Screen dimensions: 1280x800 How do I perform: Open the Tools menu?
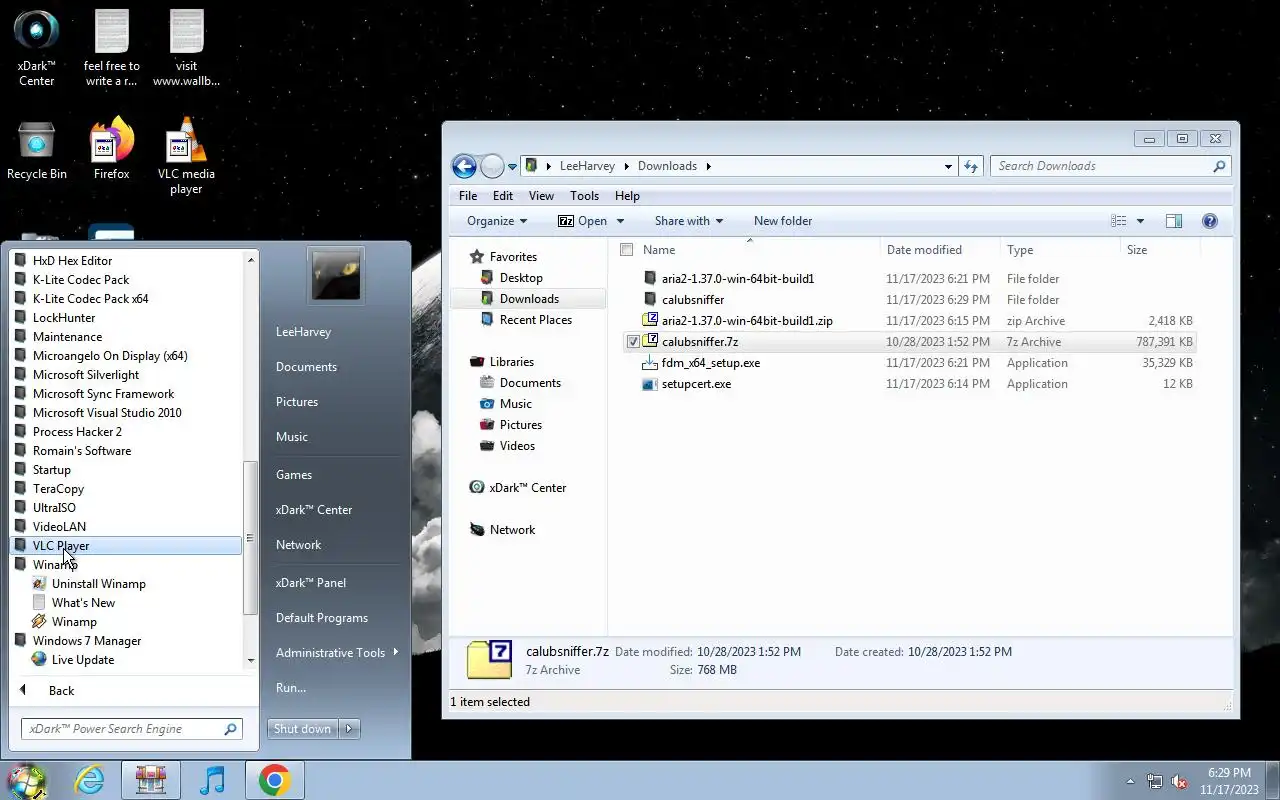584,196
